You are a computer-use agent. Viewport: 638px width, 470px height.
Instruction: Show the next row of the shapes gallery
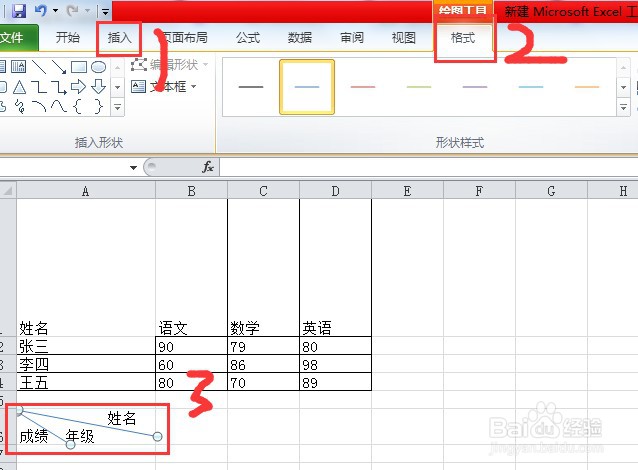click(117, 87)
